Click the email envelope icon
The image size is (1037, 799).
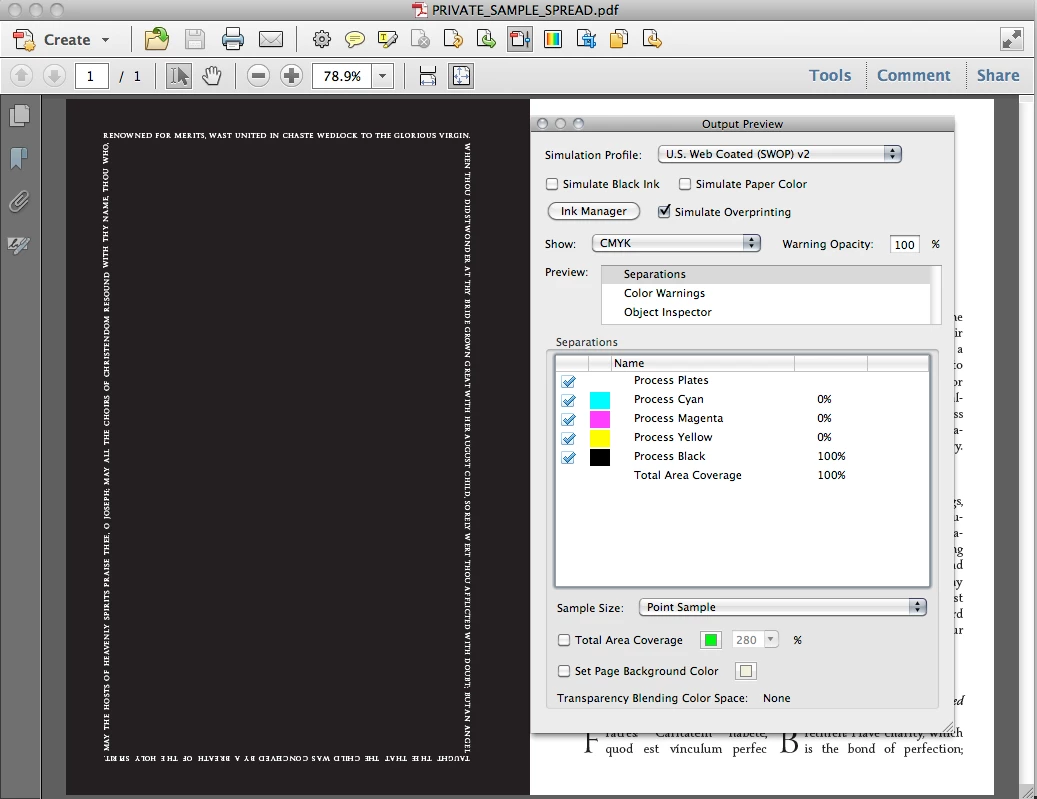(270, 40)
